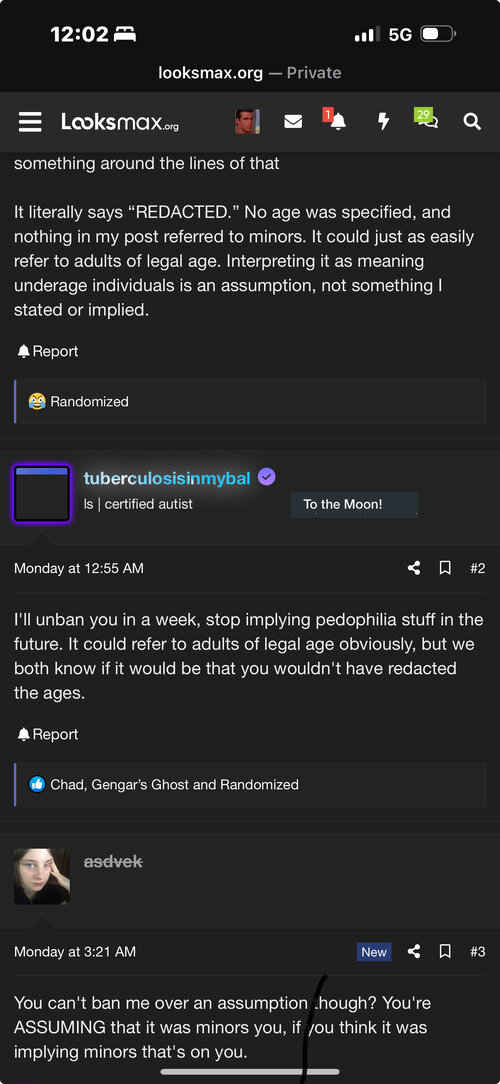Open the inbox envelope icon

click(x=293, y=122)
